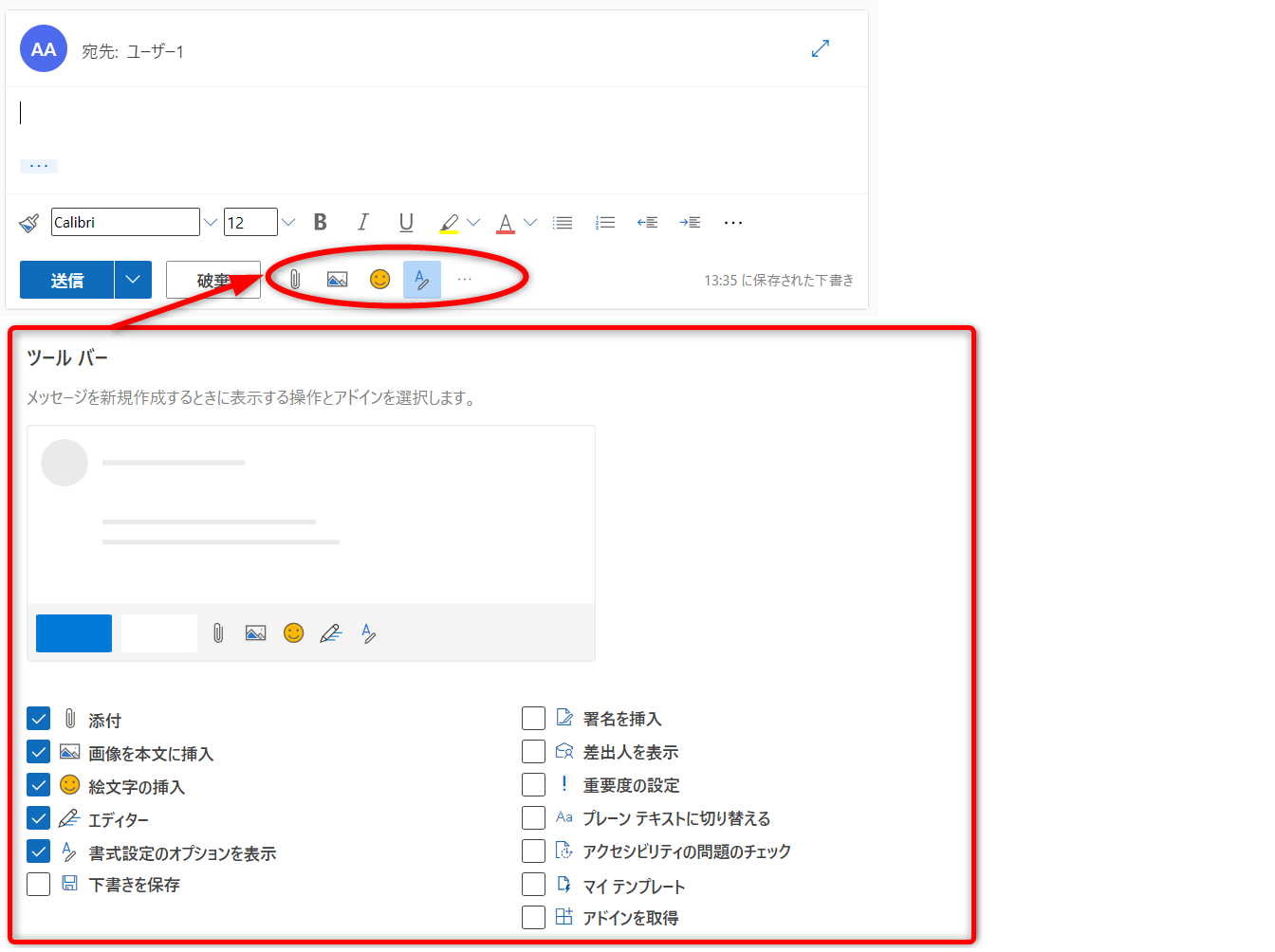Insert picture inline using image icon
The height and width of the screenshot is (952, 1275).
pyautogui.click(x=337, y=280)
